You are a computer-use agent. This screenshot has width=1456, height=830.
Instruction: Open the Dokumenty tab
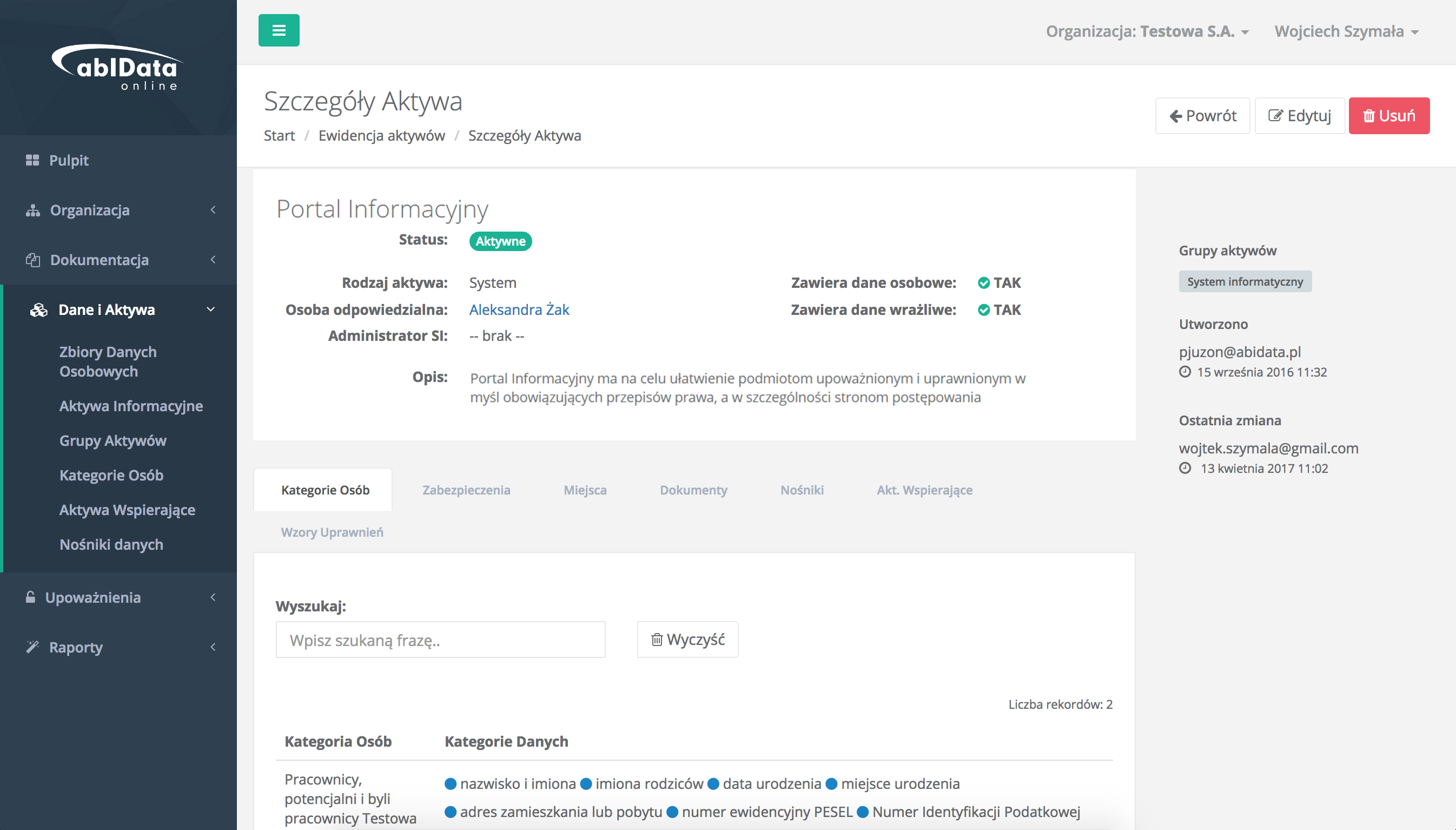[x=693, y=490]
